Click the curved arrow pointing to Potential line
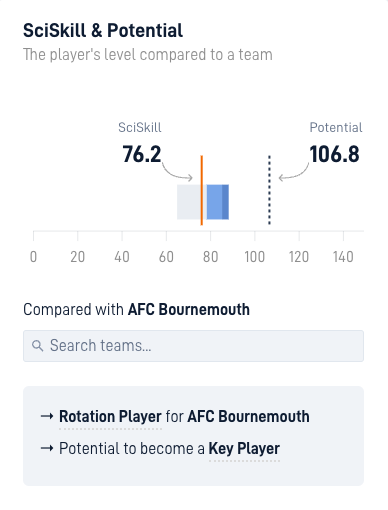Screen dimensions: 388x510 [294, 172]
